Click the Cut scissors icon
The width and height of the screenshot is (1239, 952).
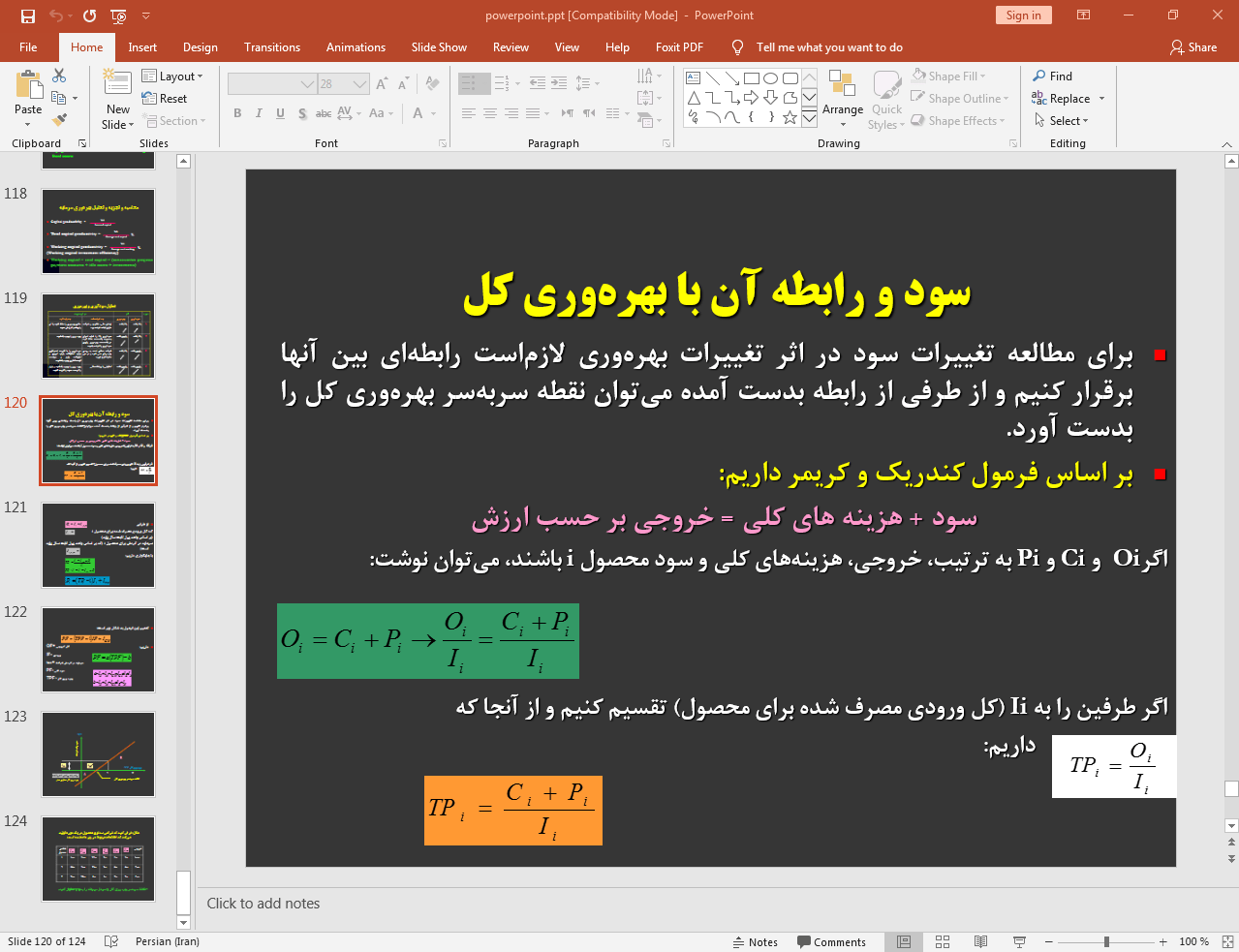pos(59,76)
